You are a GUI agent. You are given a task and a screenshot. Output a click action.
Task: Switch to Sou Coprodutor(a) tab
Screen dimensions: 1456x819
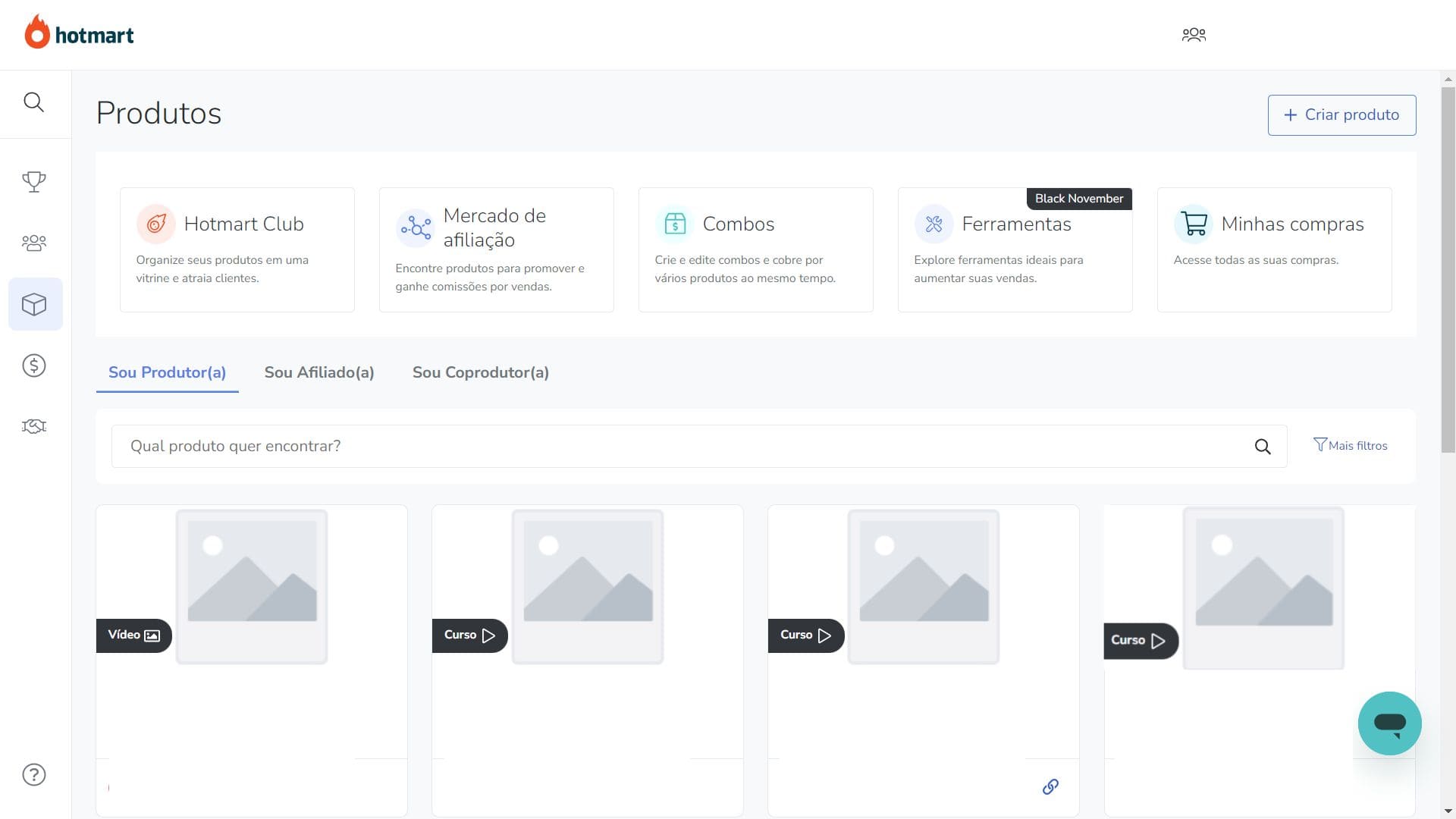pyautogui.click(x=480, y=372)
